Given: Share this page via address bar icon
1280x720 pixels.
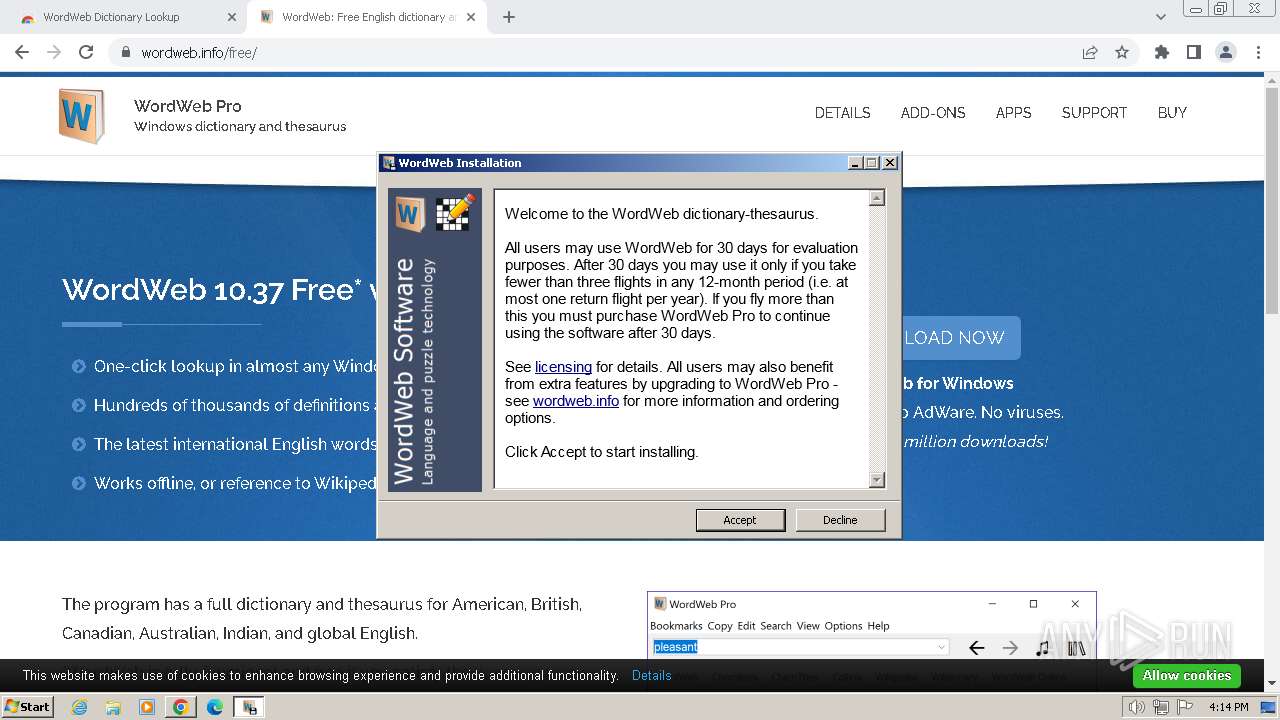Looking at the screenshot, I should (x=1090, y=52).
